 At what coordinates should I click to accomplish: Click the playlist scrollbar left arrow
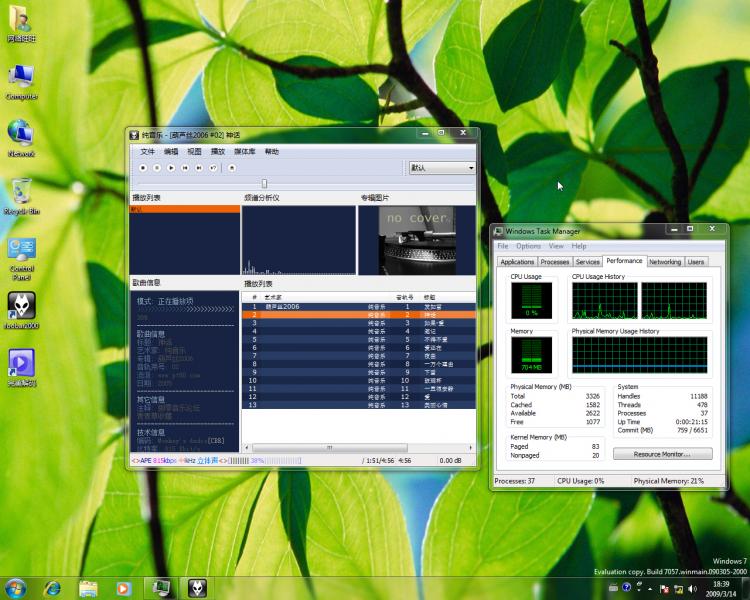(x=246, y=448)
